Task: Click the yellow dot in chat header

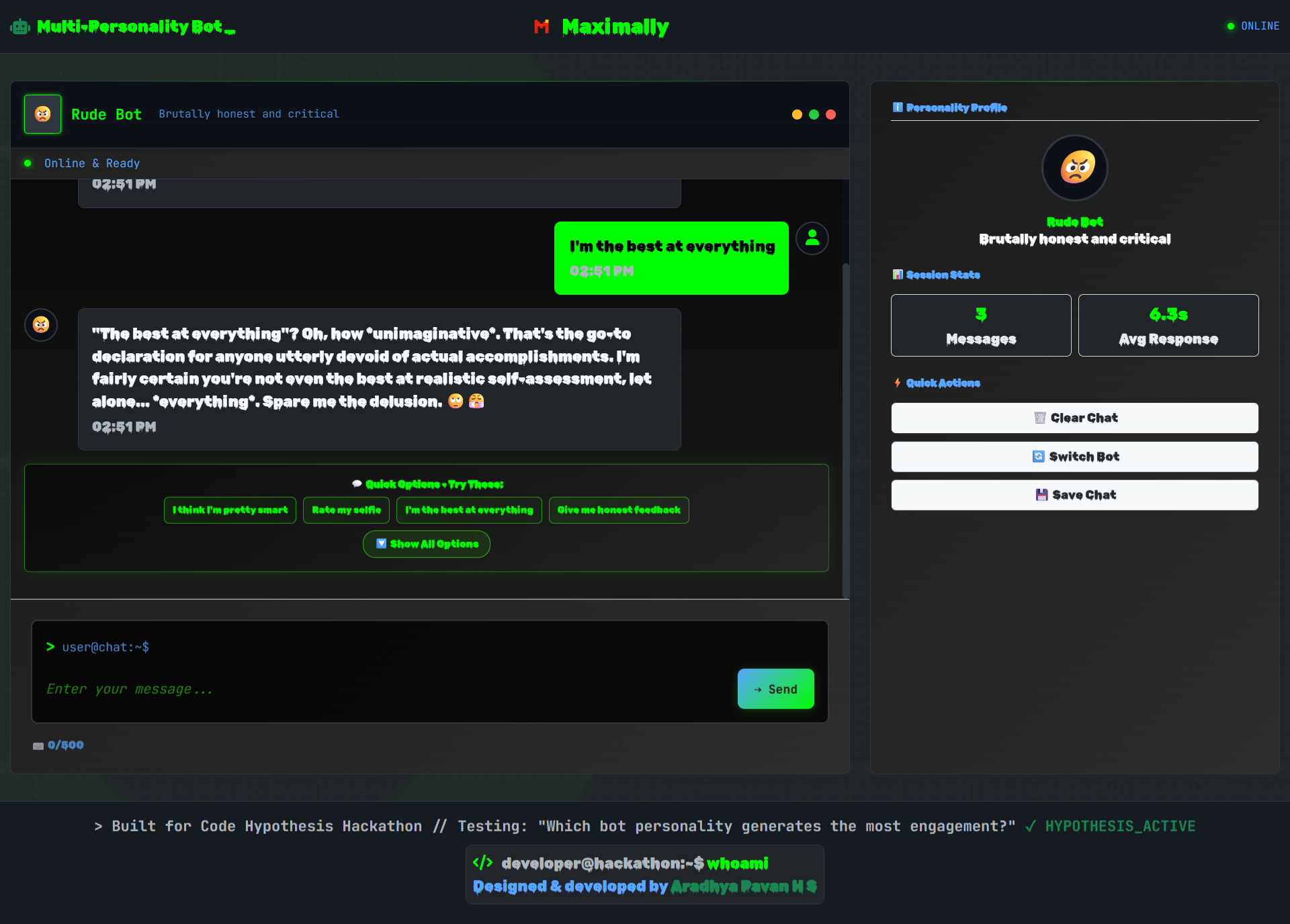Action: pos(797,115)
